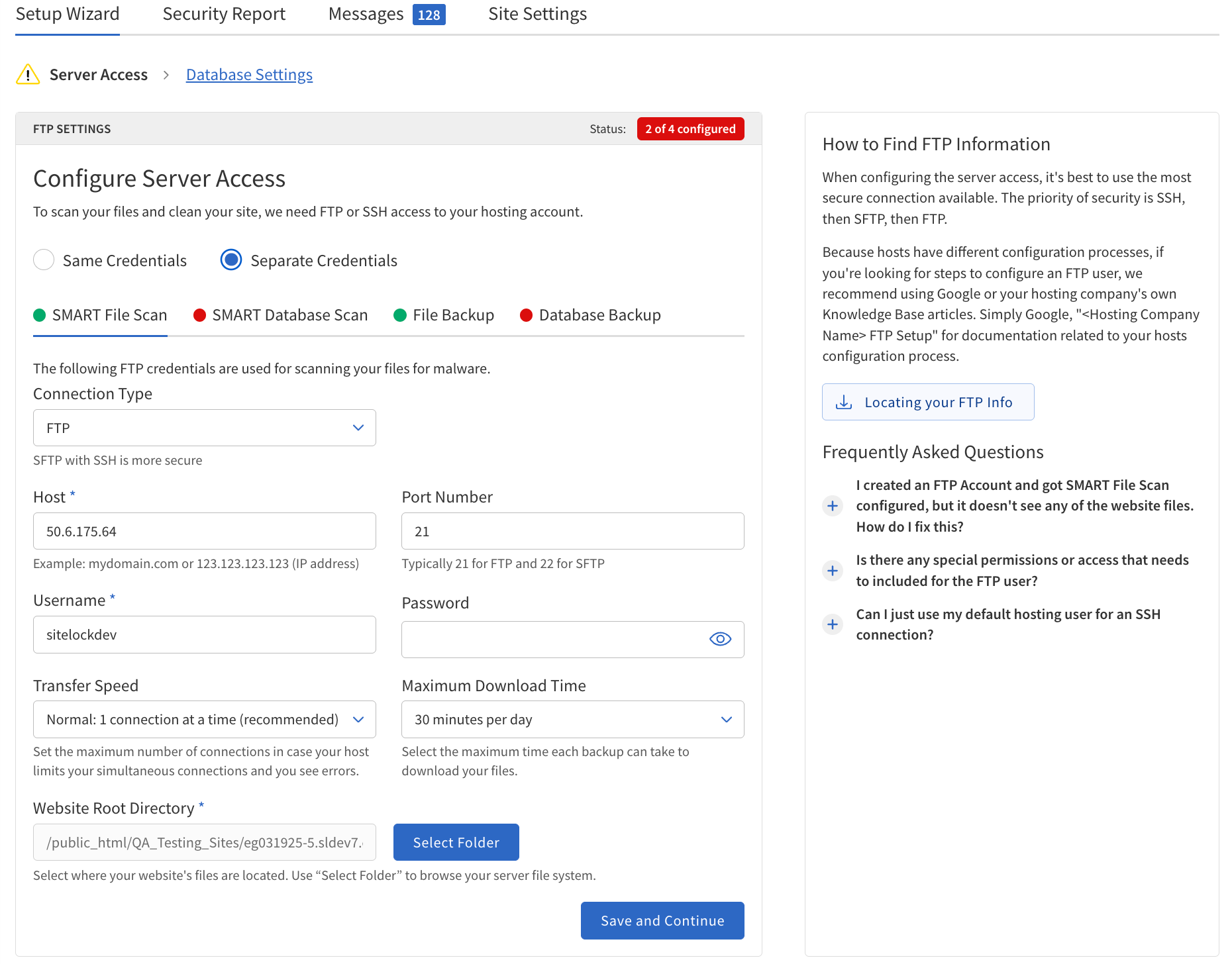Click the 'SFTP with SSH is more secure' hint

[117, 460]
